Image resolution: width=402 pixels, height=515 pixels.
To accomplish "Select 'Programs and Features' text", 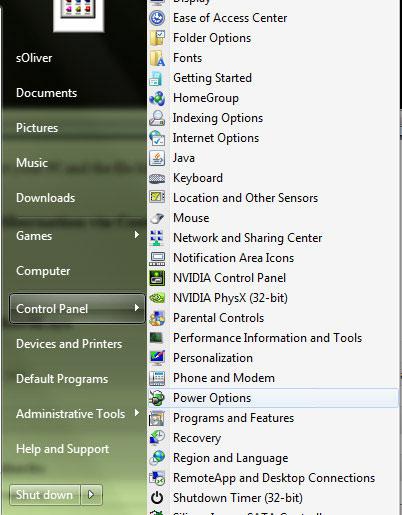I will tap(234, 418).
